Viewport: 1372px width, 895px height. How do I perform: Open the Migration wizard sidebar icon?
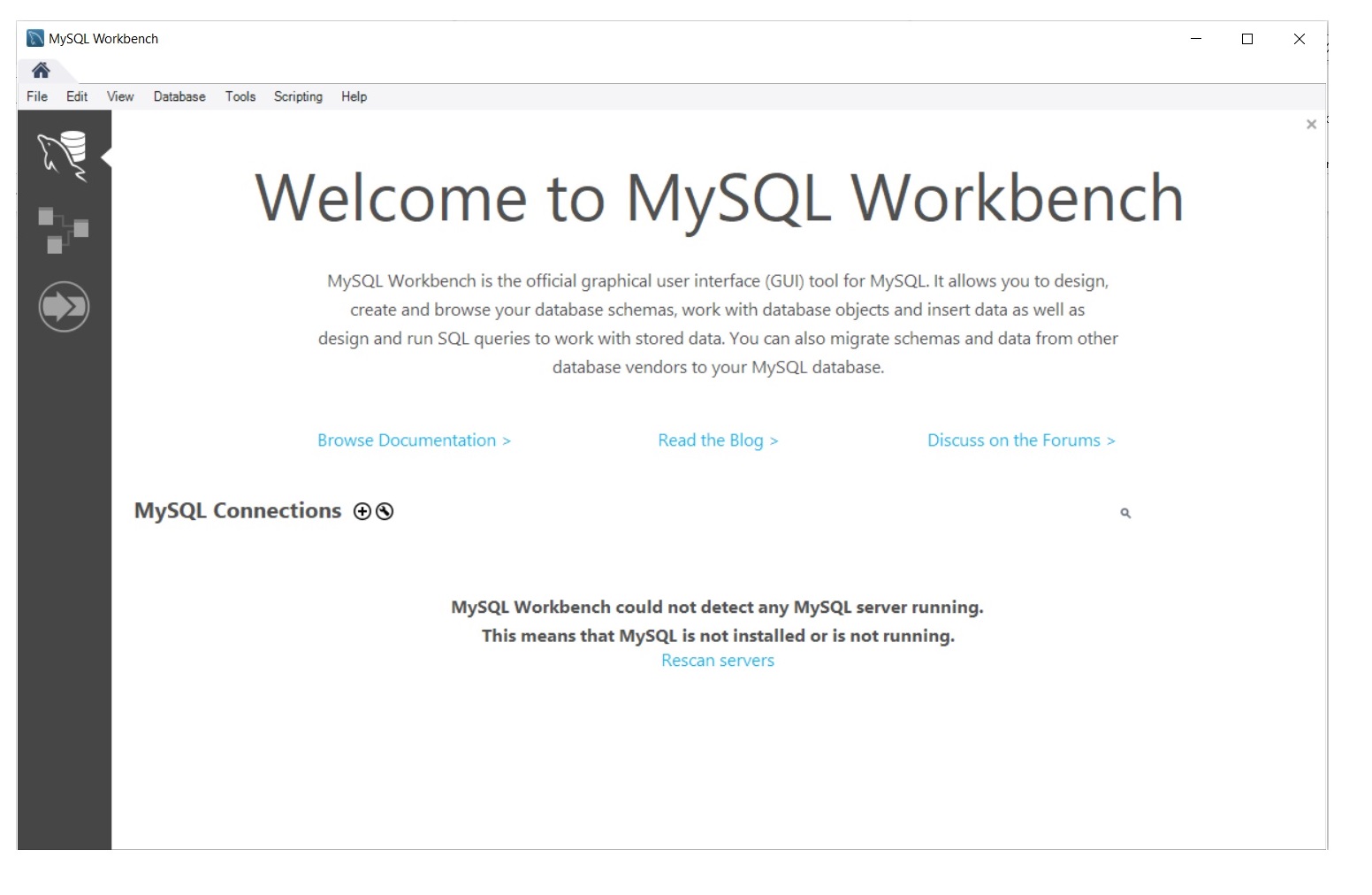pyautogui.click(x=63, y=306)
